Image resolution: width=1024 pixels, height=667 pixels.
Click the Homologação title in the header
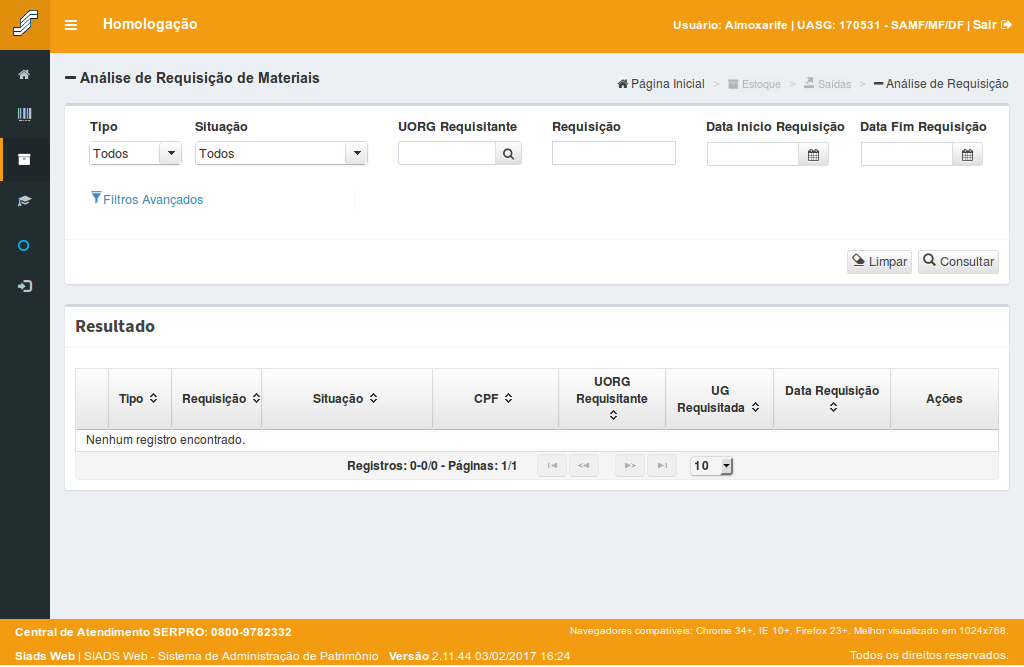pos(150,24)
